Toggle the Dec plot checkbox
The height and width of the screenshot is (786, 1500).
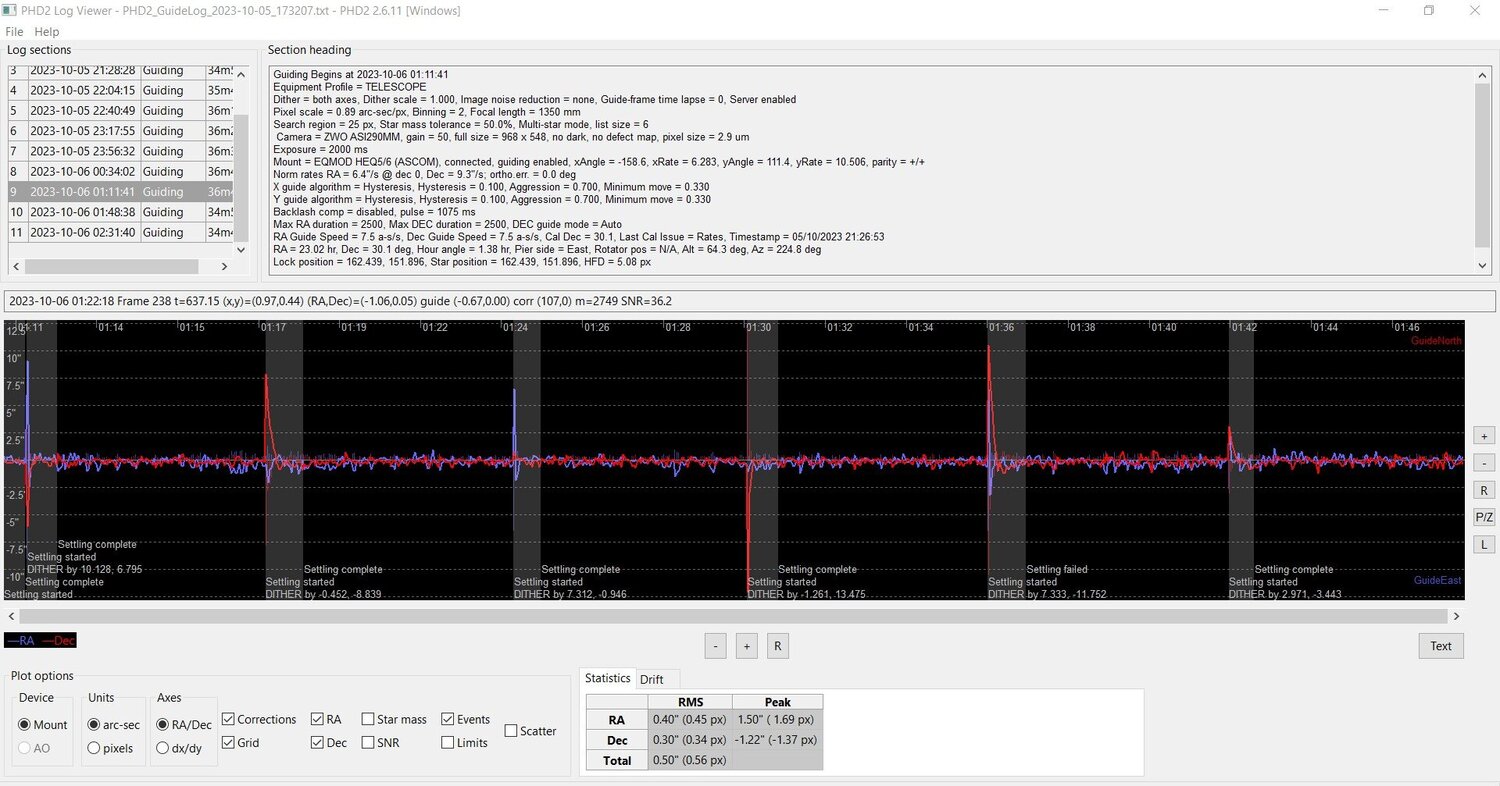329,743
